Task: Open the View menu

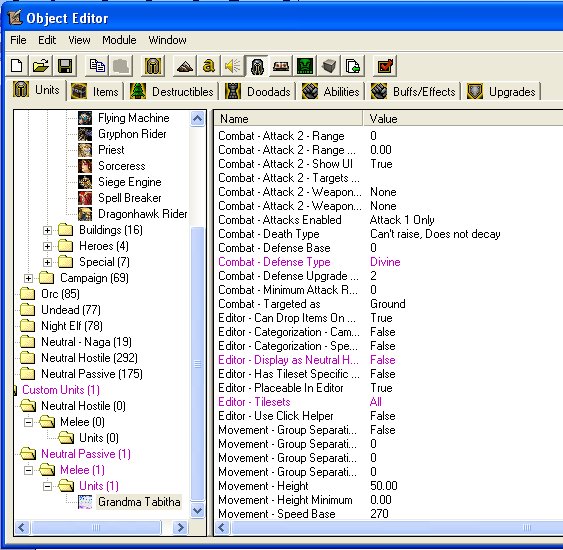Action: (x=79, y=40)
